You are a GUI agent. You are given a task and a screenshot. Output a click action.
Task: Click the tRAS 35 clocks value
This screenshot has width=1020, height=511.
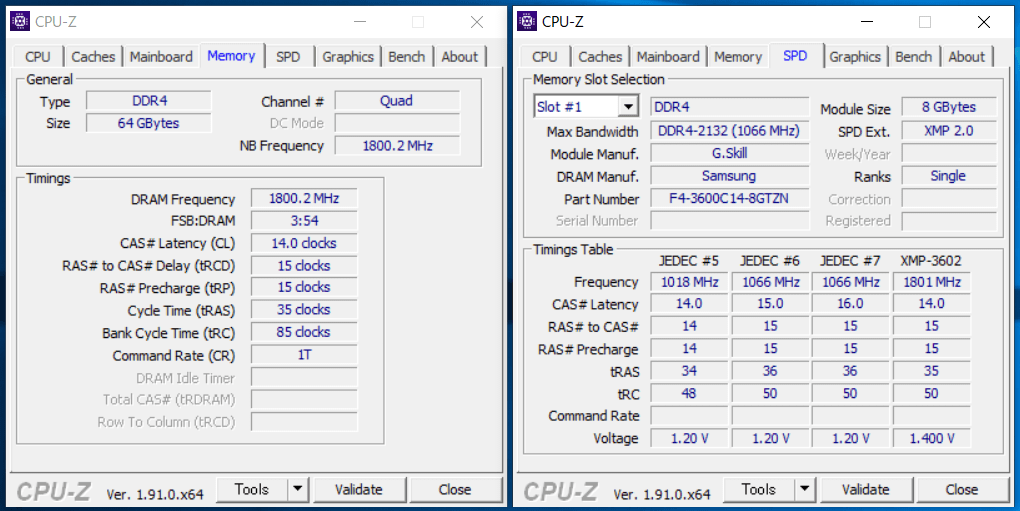pyautogui.click(x=304, y=309)
